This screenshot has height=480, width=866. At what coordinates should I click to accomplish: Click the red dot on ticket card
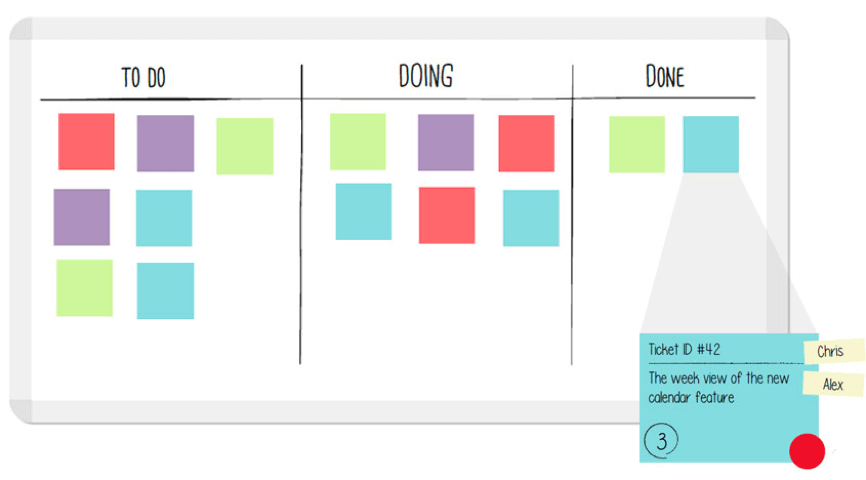(x=807, y=451)
